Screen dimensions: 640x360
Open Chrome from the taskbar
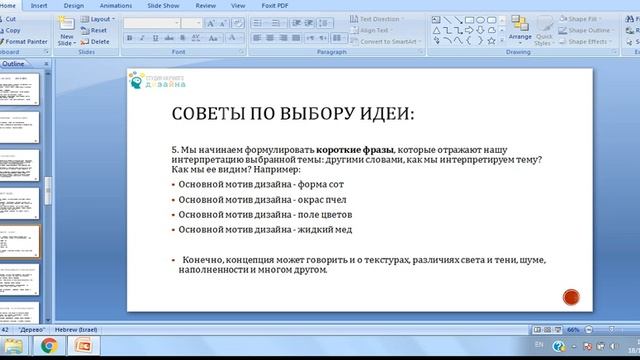49,346
